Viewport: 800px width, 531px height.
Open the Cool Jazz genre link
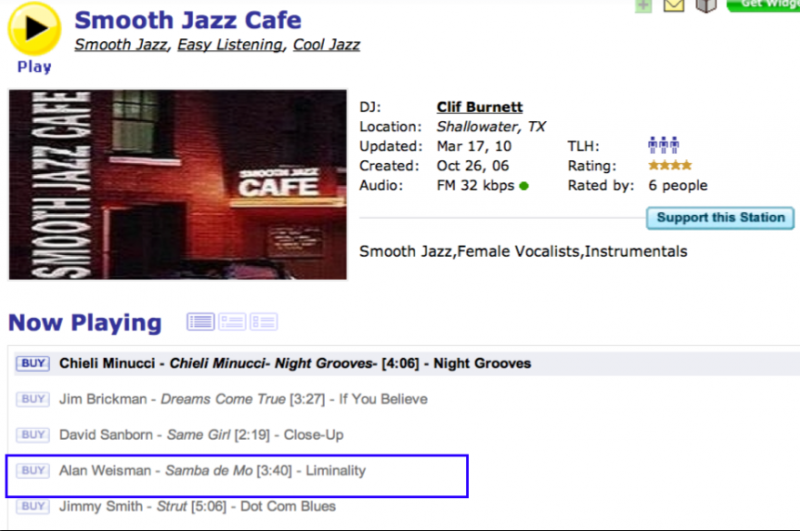tap(326, 44)
